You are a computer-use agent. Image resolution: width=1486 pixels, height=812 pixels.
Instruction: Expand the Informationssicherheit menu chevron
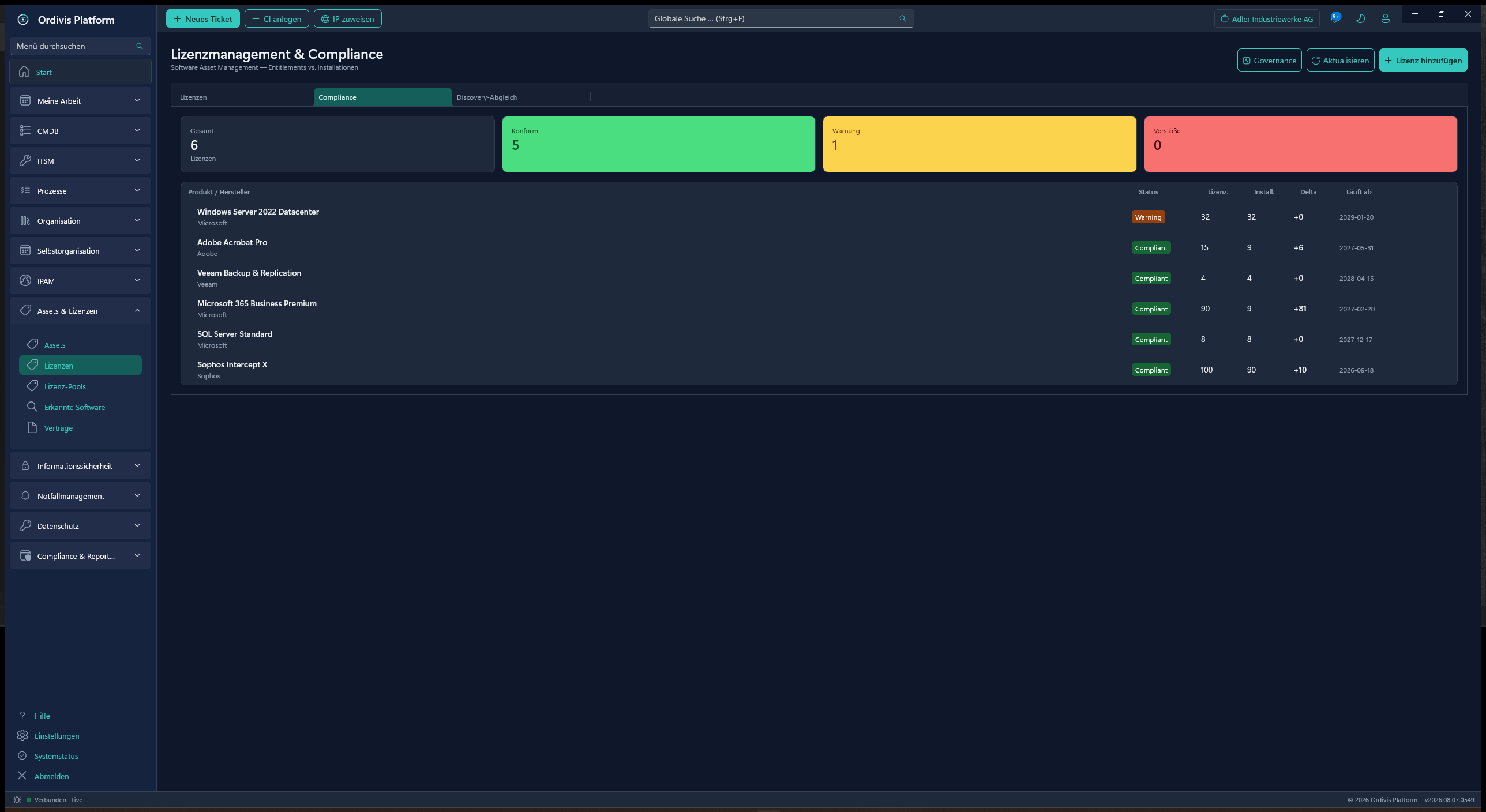coord(137,465)
